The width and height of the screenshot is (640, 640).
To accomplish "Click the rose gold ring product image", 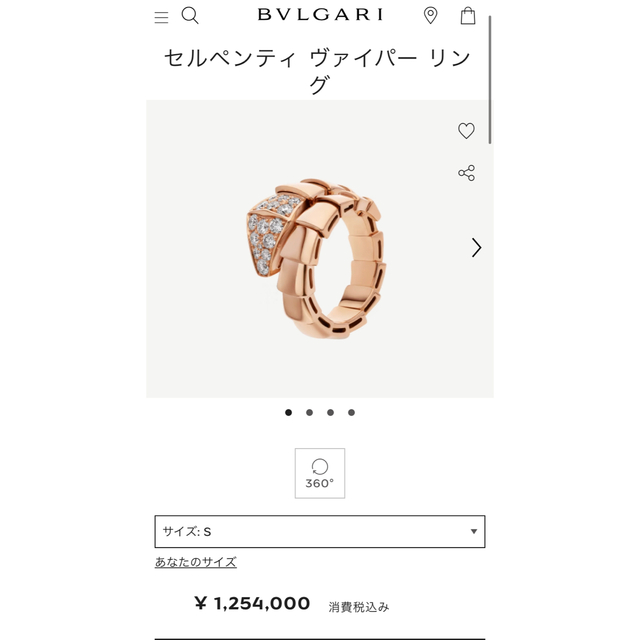I will (x=316, y=258).
